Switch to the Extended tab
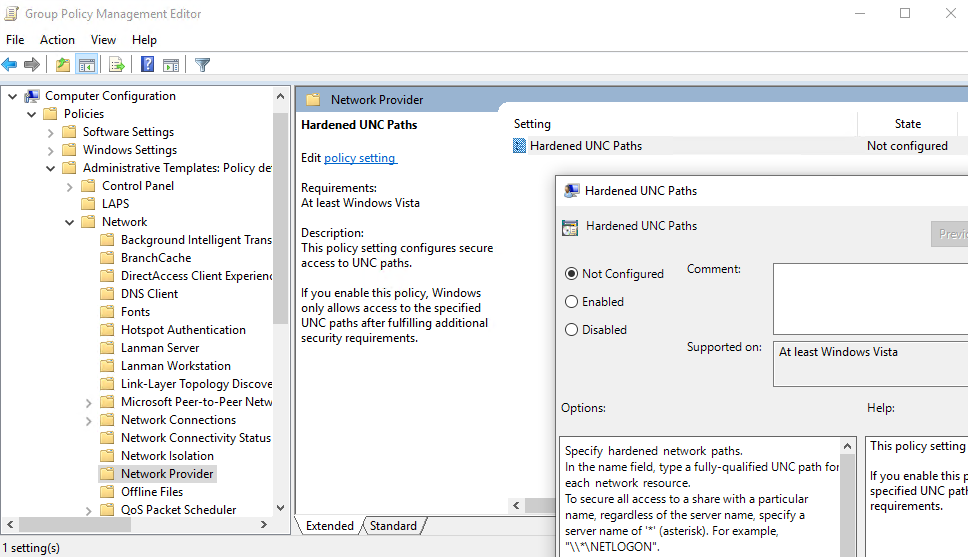The image size is (968, 557). click(x=330, y=526)
